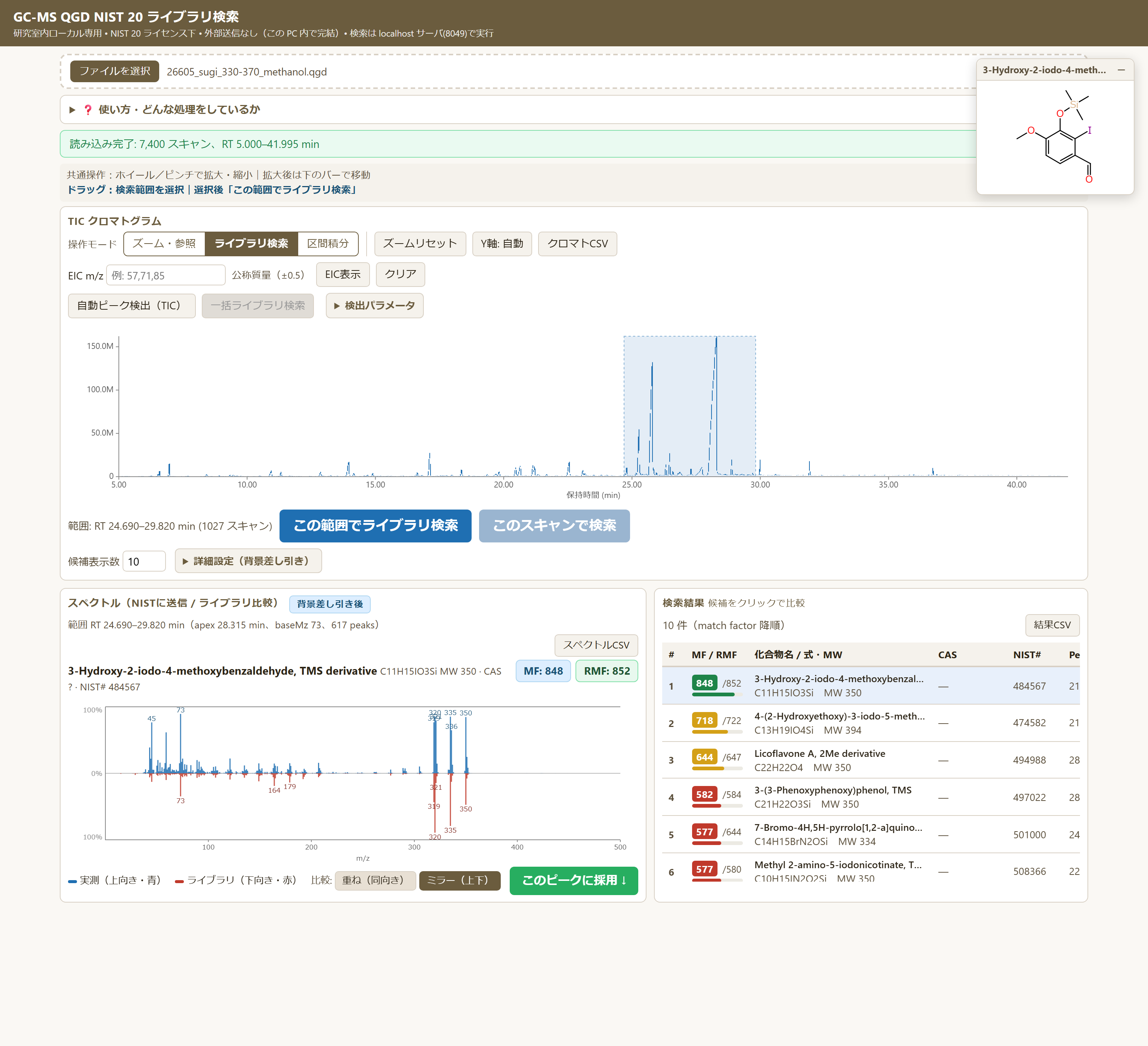This screenshot has height=1046, width=1148.
Task: Select 区間積分 operation mode
Action: tap(327, 244)
